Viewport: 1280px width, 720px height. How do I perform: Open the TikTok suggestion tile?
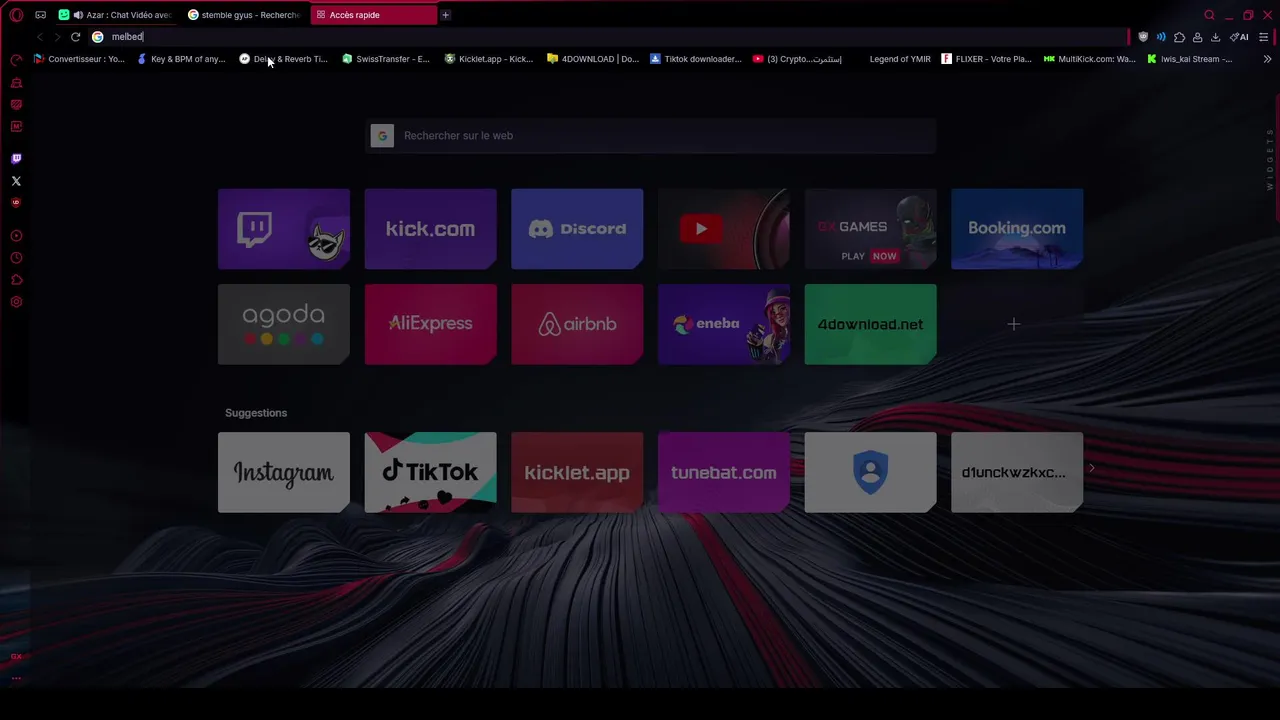tap(430, 472)
